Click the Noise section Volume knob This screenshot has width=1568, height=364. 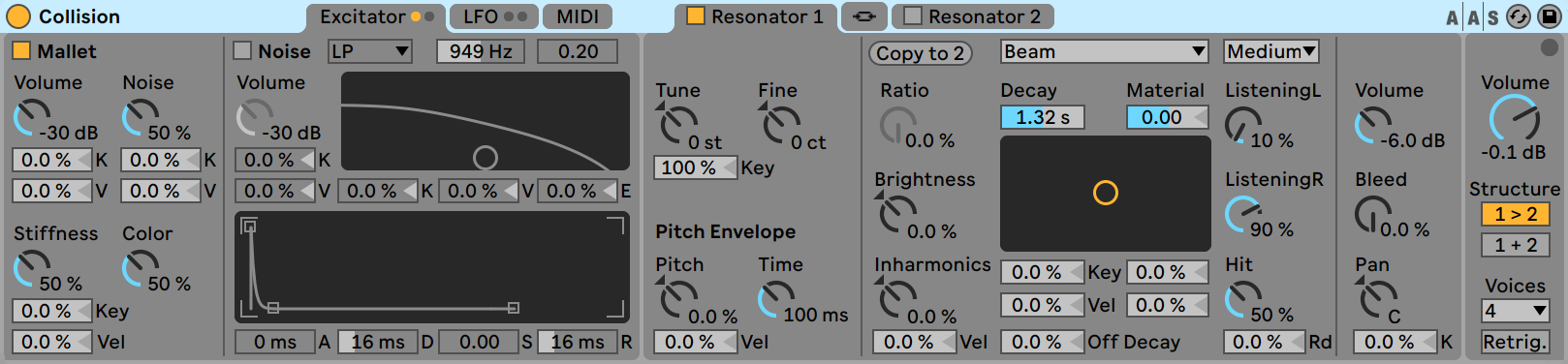coord(254,118)
